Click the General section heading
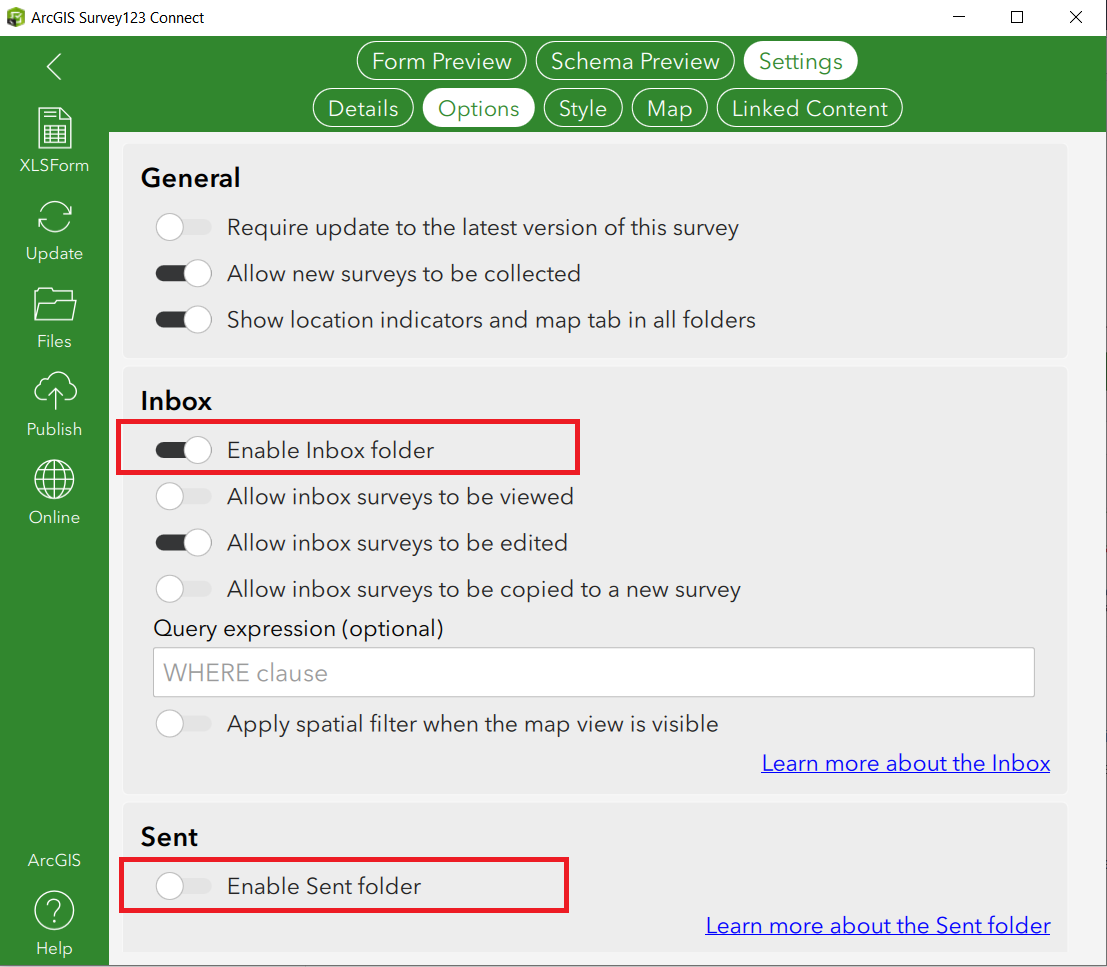This screenshot has width=1107, height=967. coord(191,178)
